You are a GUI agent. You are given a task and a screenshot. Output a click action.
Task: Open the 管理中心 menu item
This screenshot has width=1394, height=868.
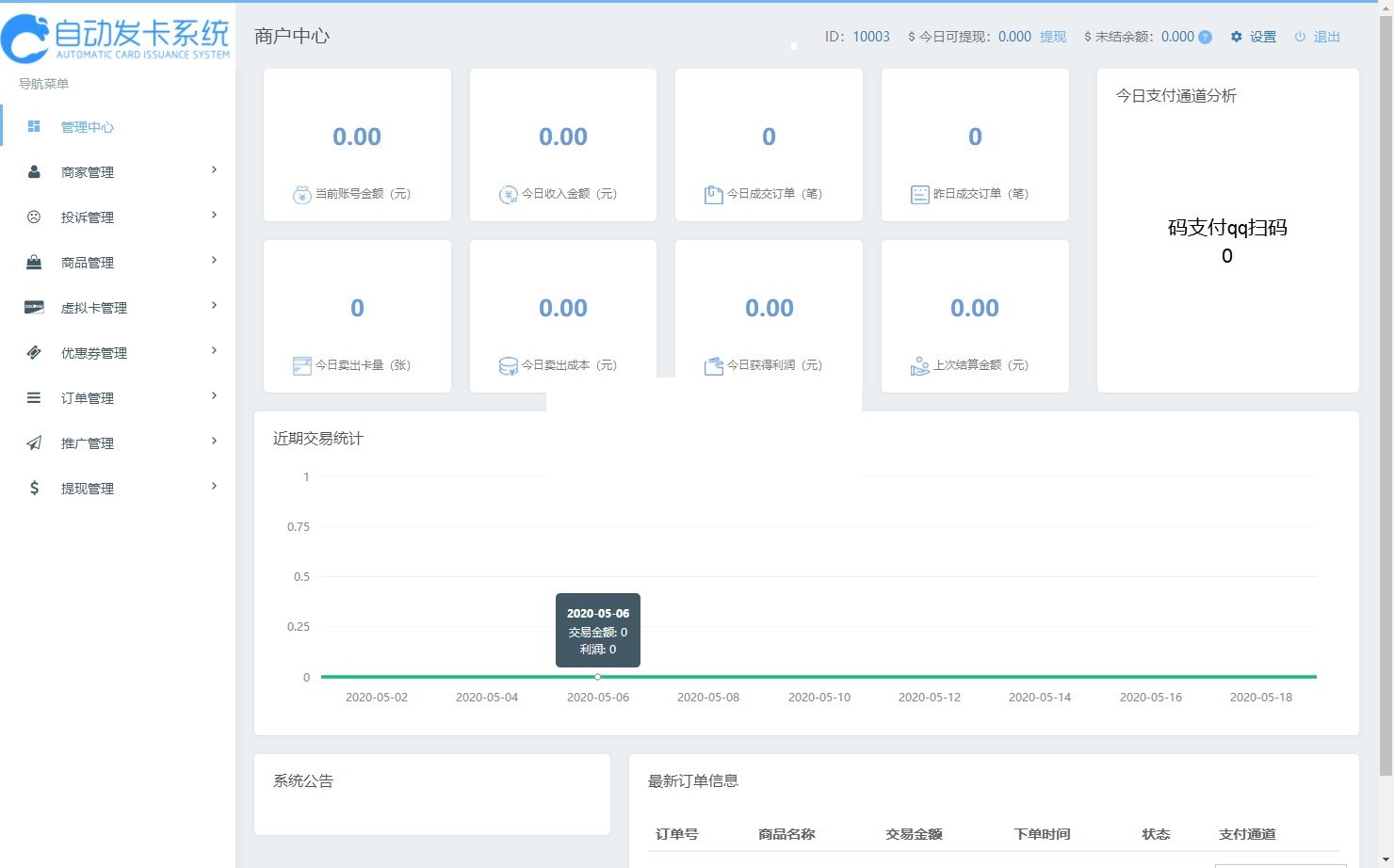point(88,127)
